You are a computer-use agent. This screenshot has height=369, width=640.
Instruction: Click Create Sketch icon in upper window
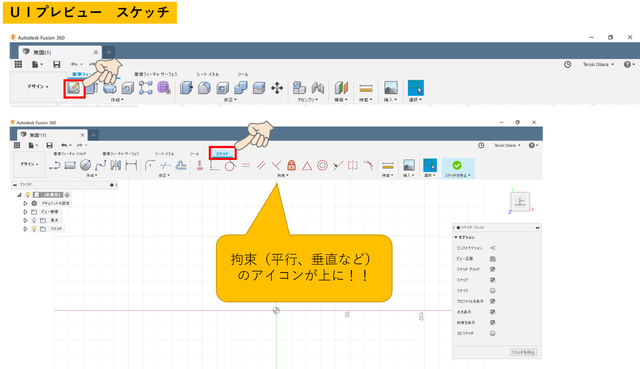tap(74, 88)
